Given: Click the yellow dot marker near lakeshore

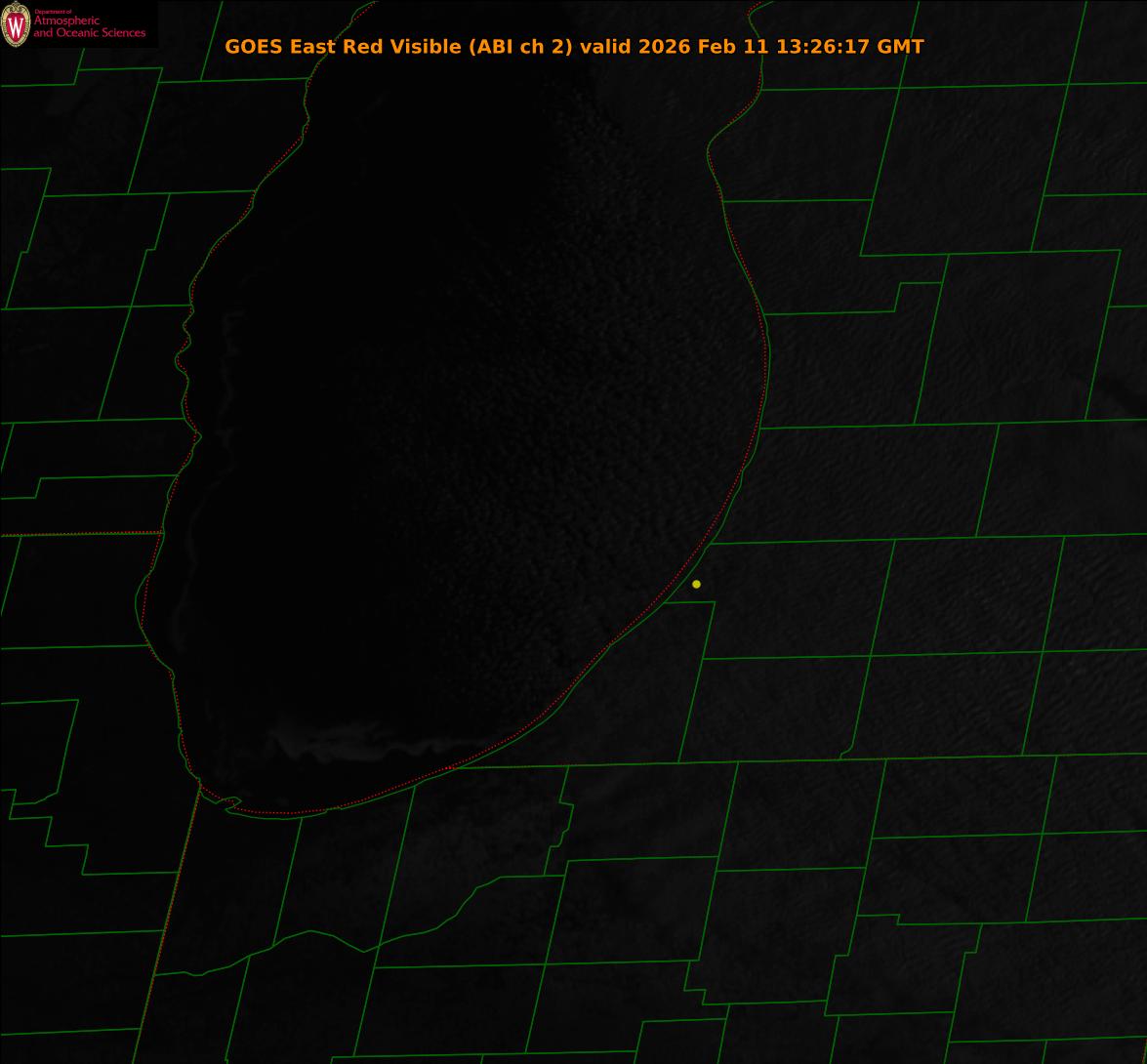Looking at the screenshot, I should click(696, 585).
